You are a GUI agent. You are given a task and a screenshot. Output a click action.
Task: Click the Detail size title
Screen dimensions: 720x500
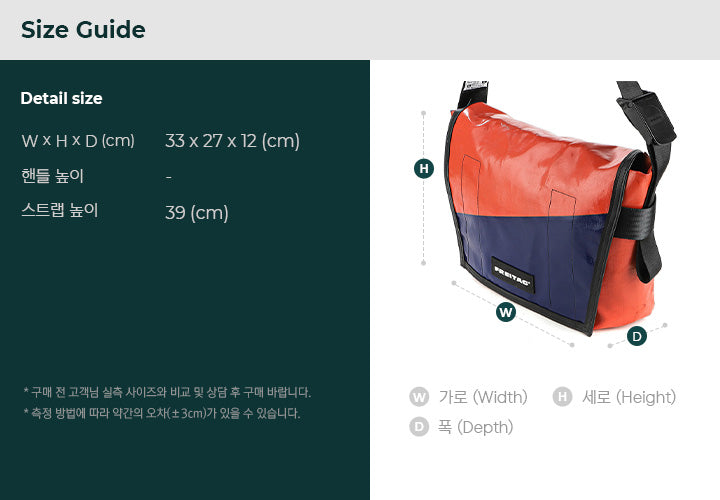point(62,98)
